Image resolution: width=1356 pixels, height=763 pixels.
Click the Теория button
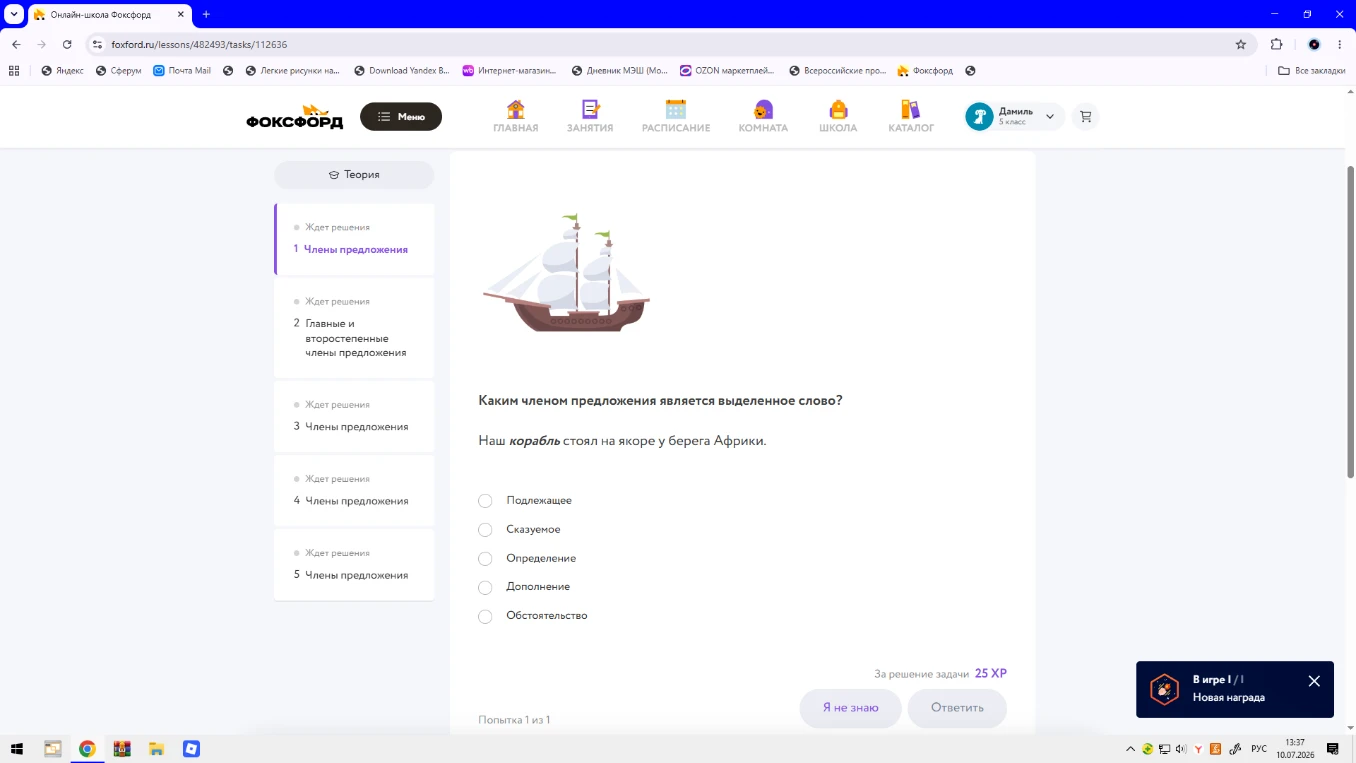pyautogui.click(x=354, y=175)
